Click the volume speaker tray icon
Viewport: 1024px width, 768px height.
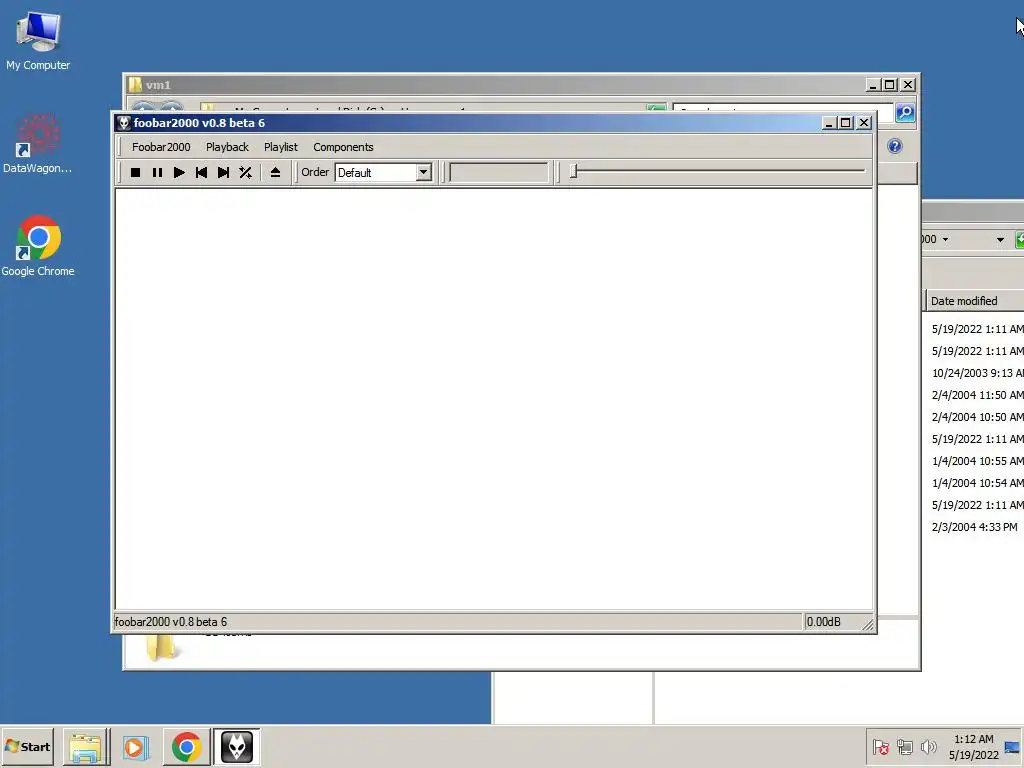point(928,747)
